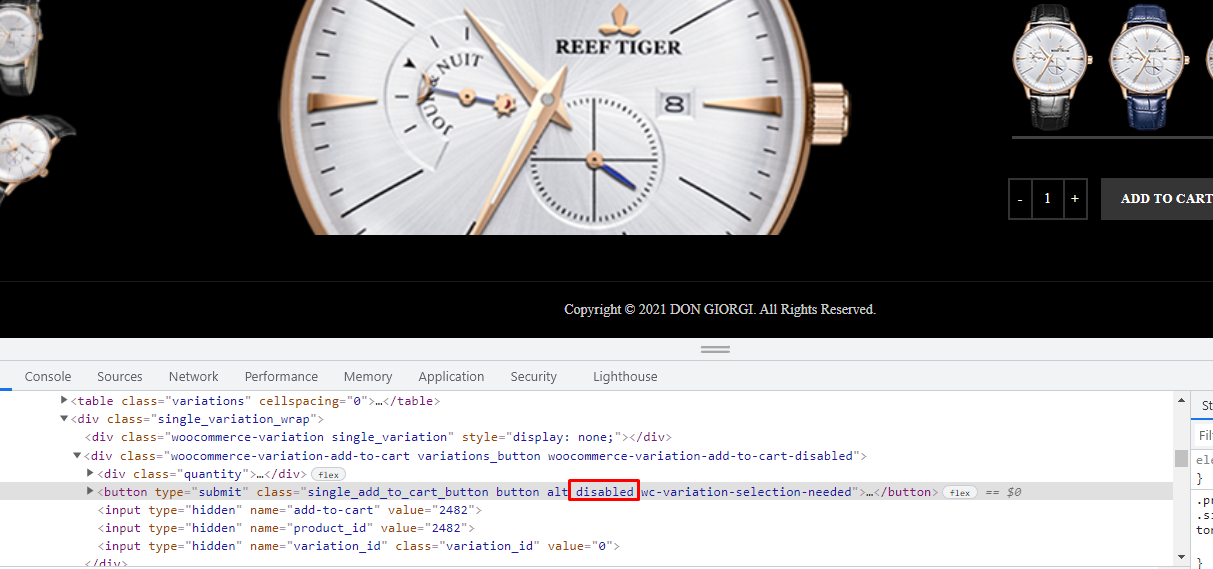
Task: Open the Security tab
Action: click(533, 377)
